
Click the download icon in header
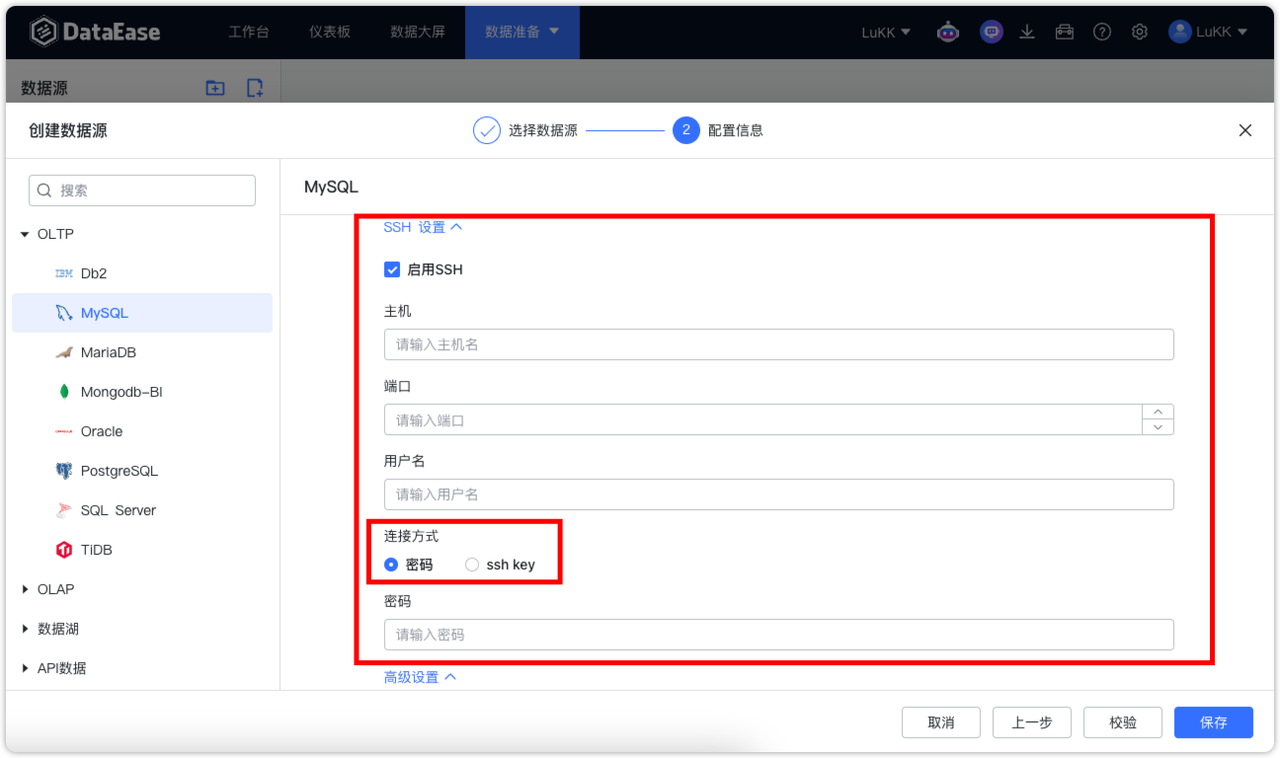[1027, 32]
